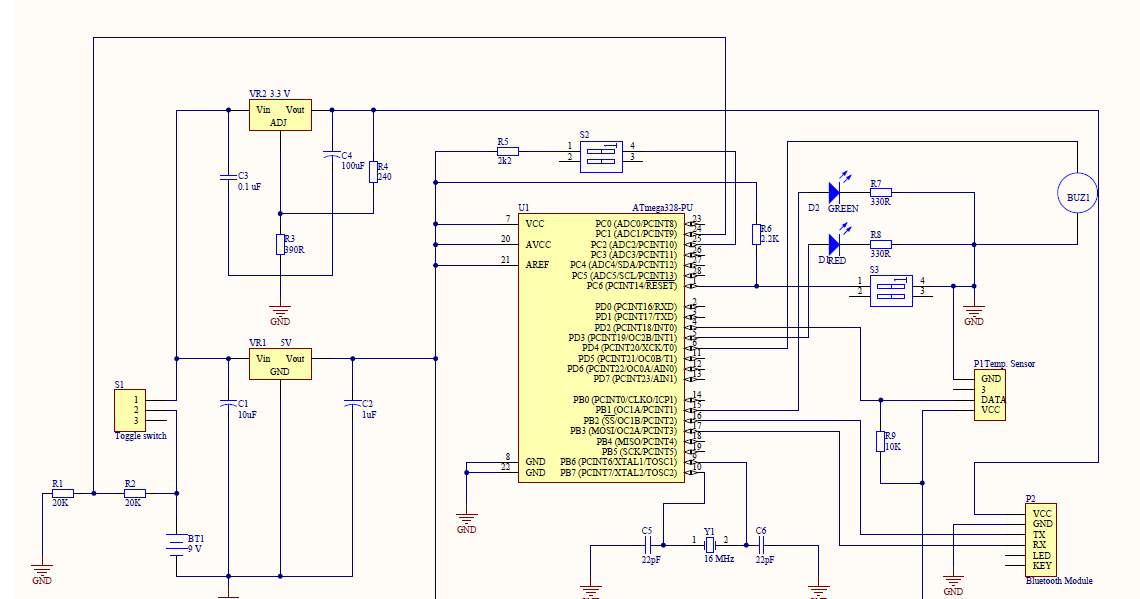Select the R9 10K resistor symbol
Image resolution: width=1140 pixels, height=599 pixels.
[x=880, y=441]
